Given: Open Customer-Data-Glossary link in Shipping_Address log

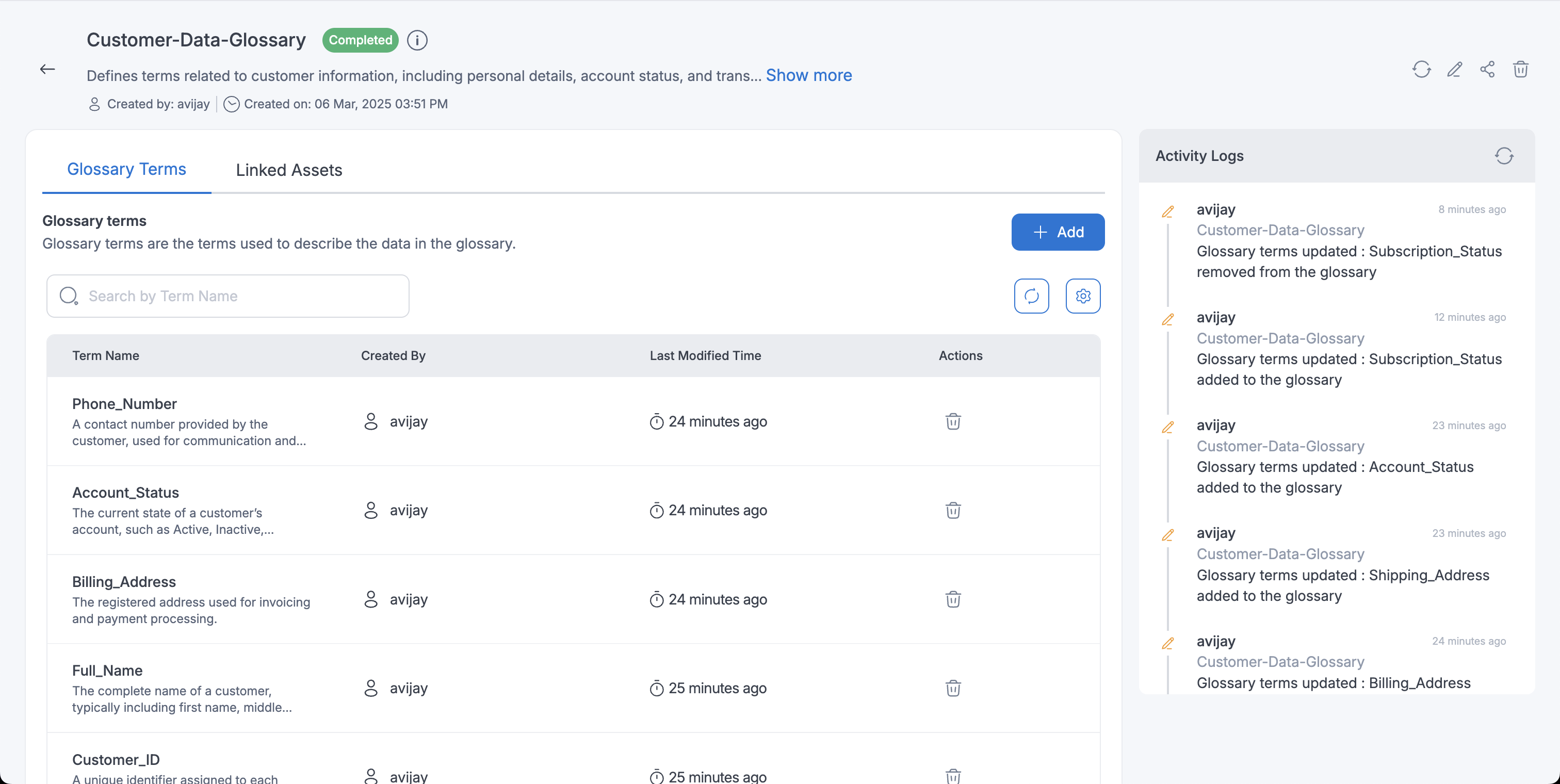Looking at the screenshot, I should (1280, 554).
